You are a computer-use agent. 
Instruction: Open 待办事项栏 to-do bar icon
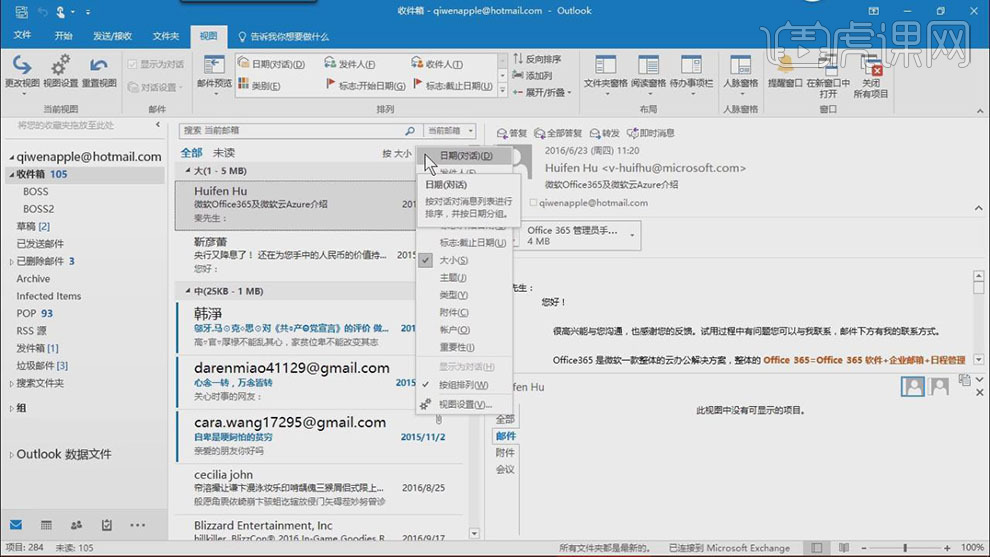691,66
